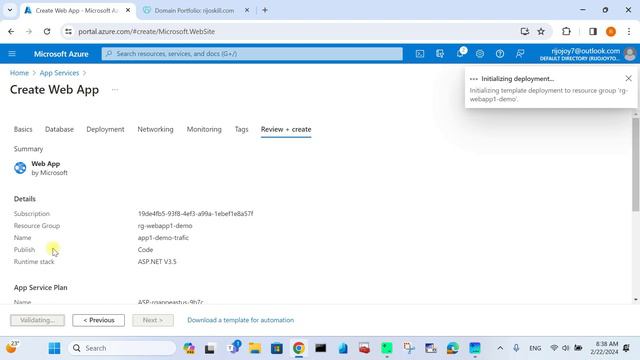
Task: Launch Cloud Shell from the header
Action: tap(420, 53)
